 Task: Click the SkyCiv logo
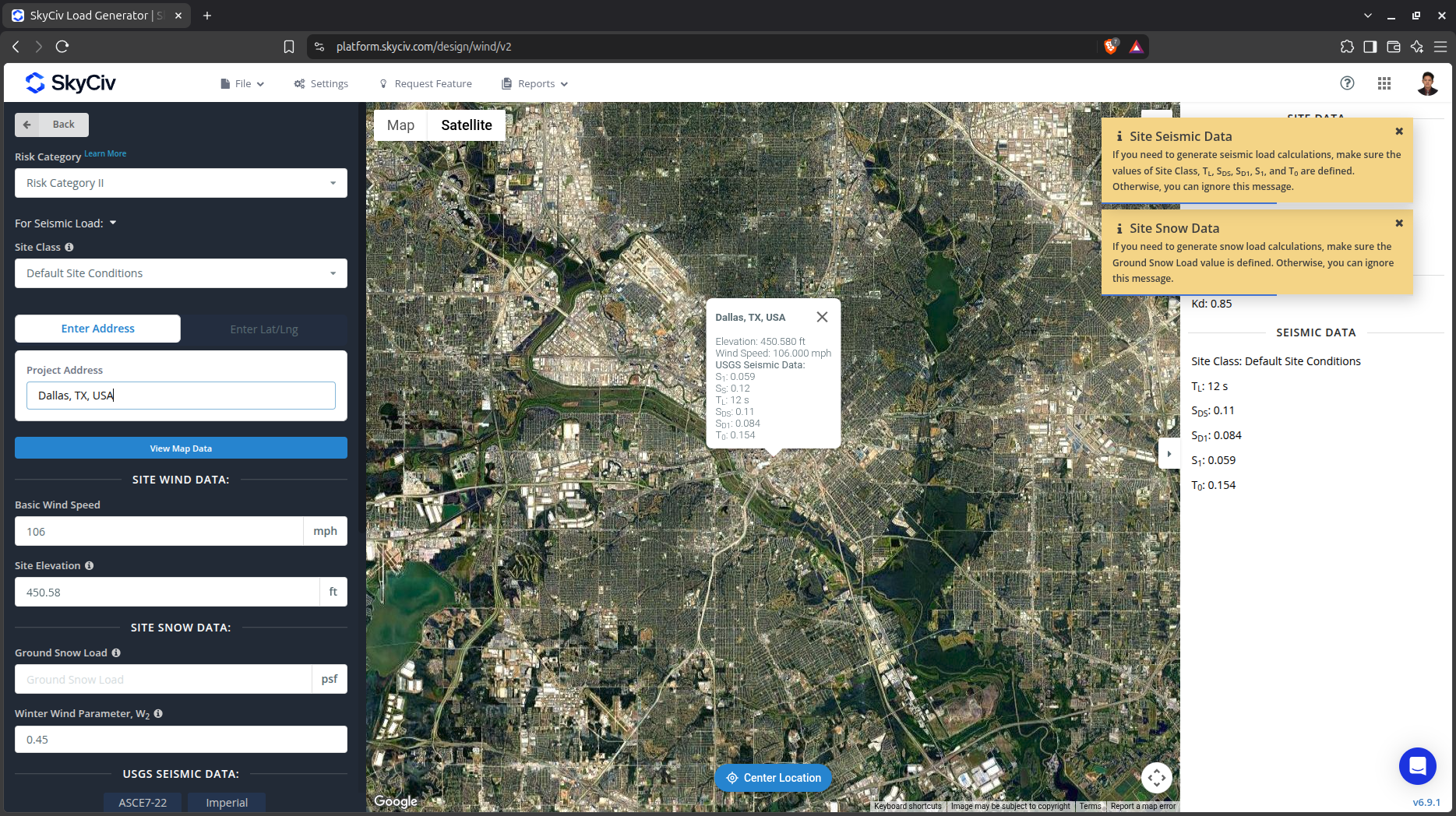[x=70, y=83]
